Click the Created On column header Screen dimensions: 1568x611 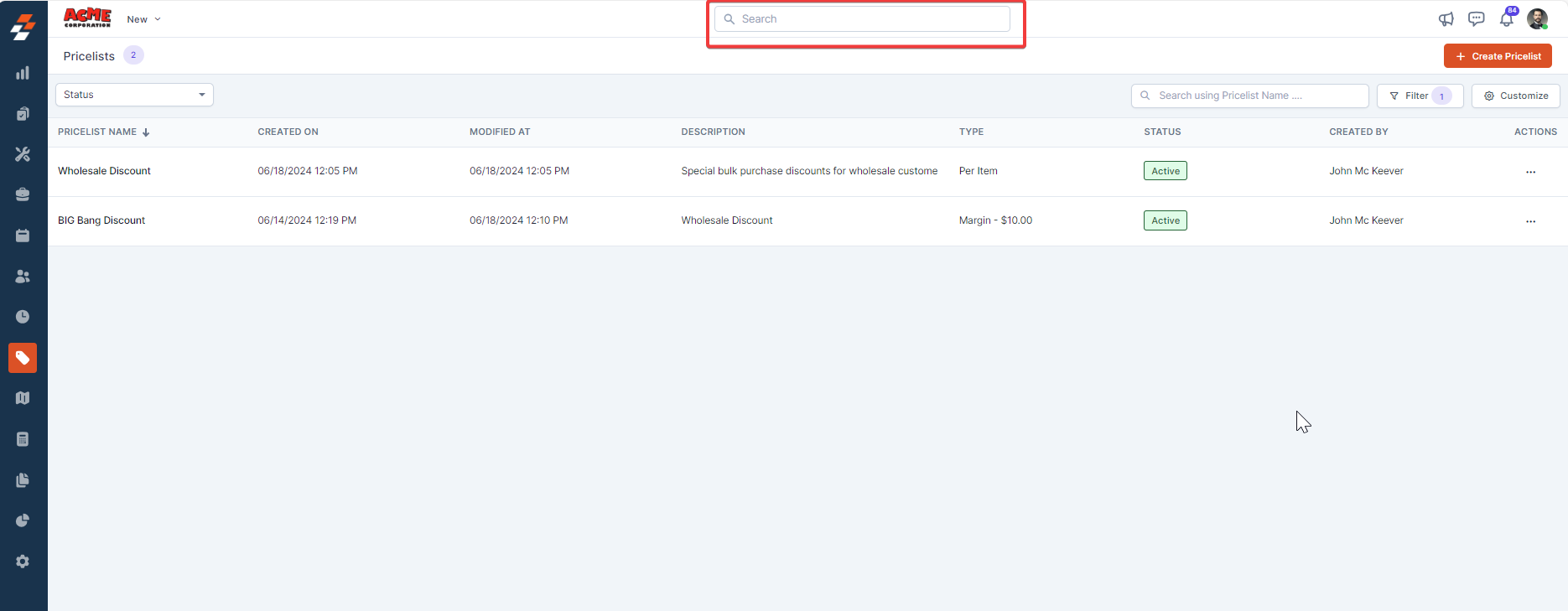tap(288, 132)
